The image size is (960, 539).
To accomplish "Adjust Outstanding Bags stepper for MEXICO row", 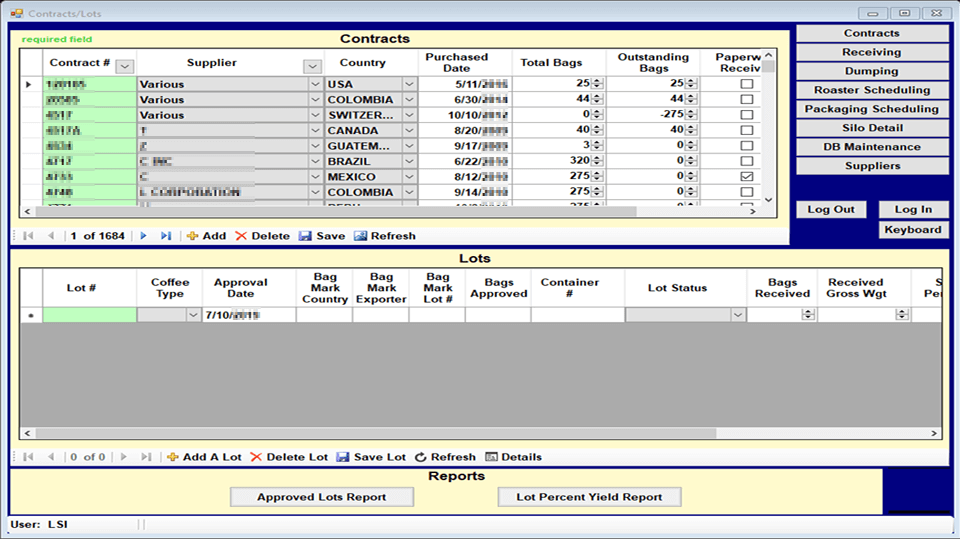I will pos(691,176).
